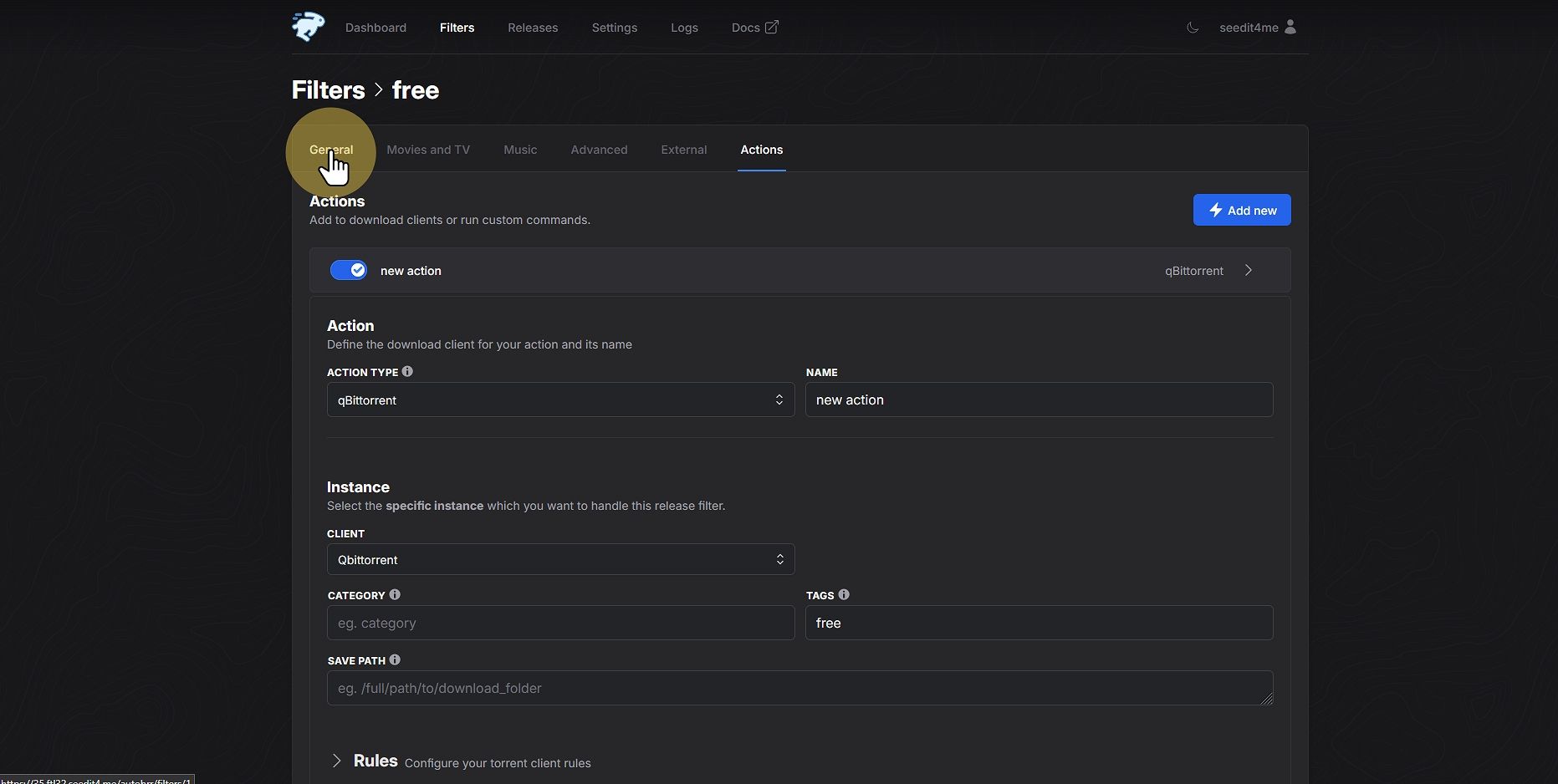
Task: Open the Client Qbittorrent dropdown
Action: point(560,559)
